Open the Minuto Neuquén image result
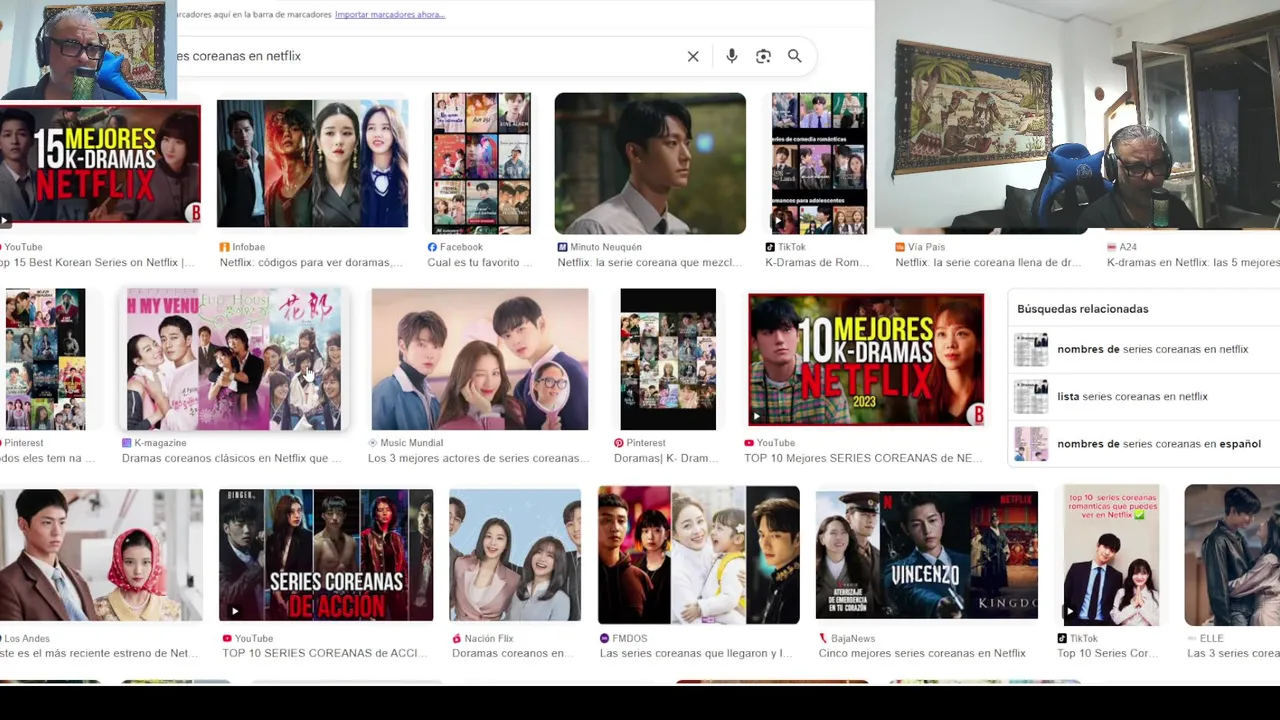The height and width of the screenshot is (720, 1280). point(650,163)
